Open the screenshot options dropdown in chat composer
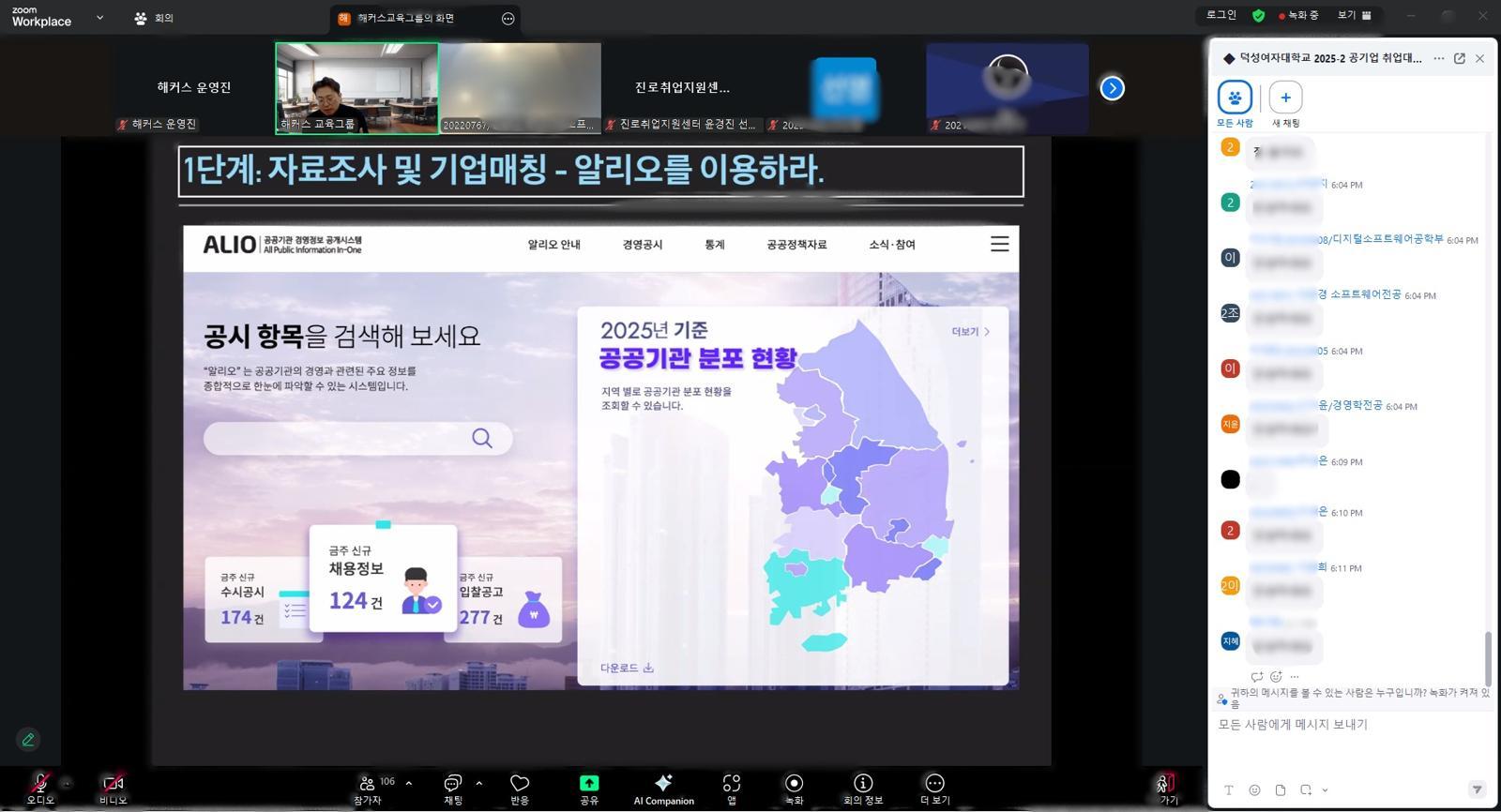1501x812 pixels. point(1325,789)
